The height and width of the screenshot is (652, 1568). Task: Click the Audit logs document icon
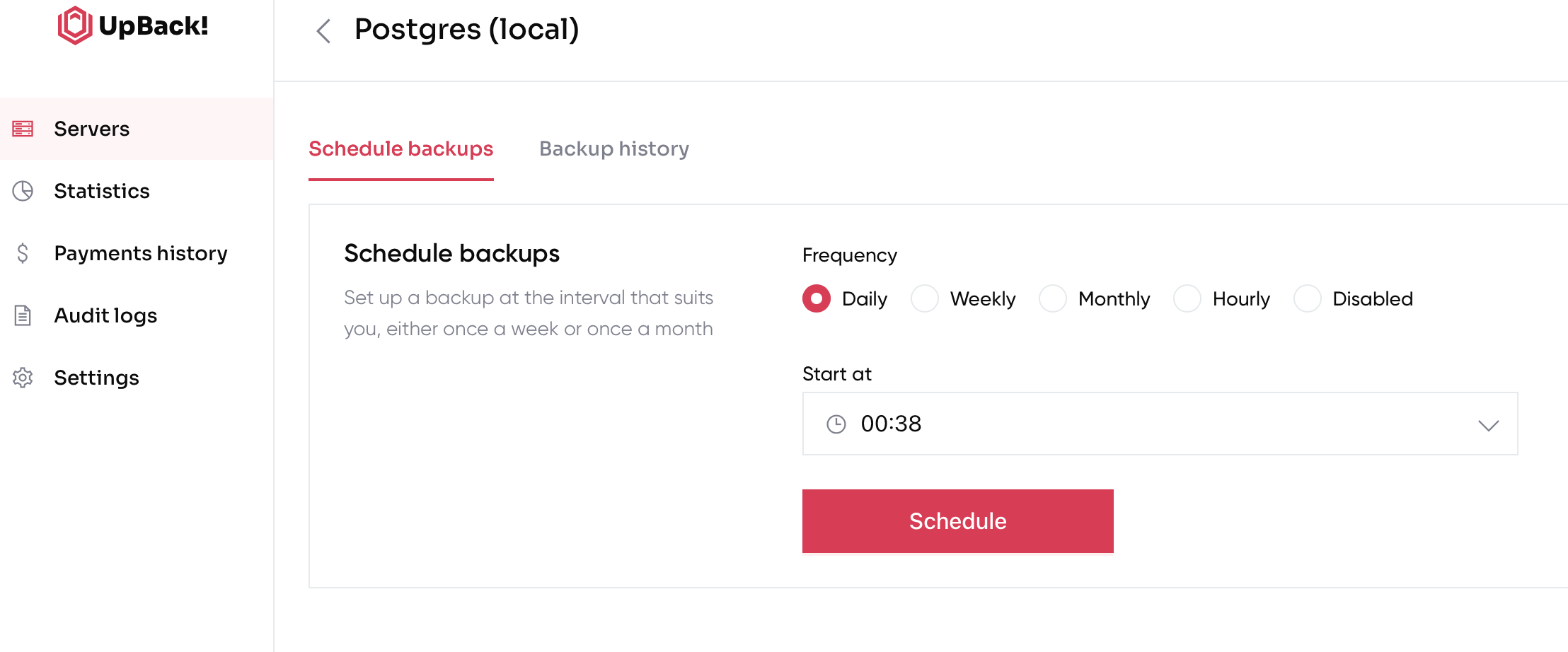pos(23,315)
